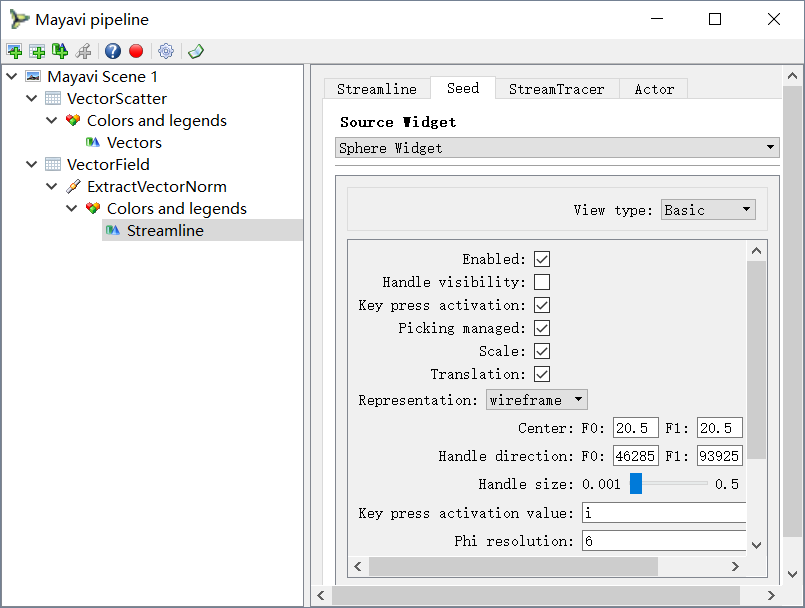Open help for the selected pipeline object

112,51
